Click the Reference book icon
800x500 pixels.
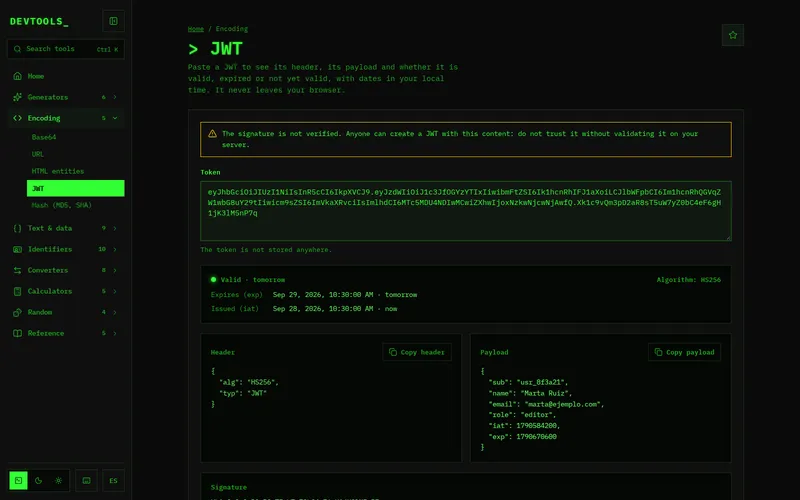(17, 333)
